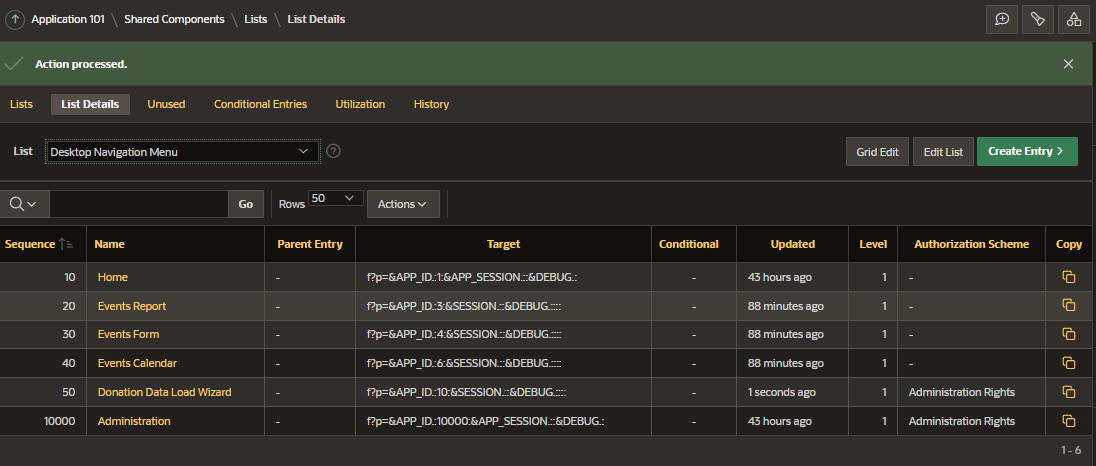
Task: Open the Administration entry link
Action: pyautogui.click(x=134, y=421)
